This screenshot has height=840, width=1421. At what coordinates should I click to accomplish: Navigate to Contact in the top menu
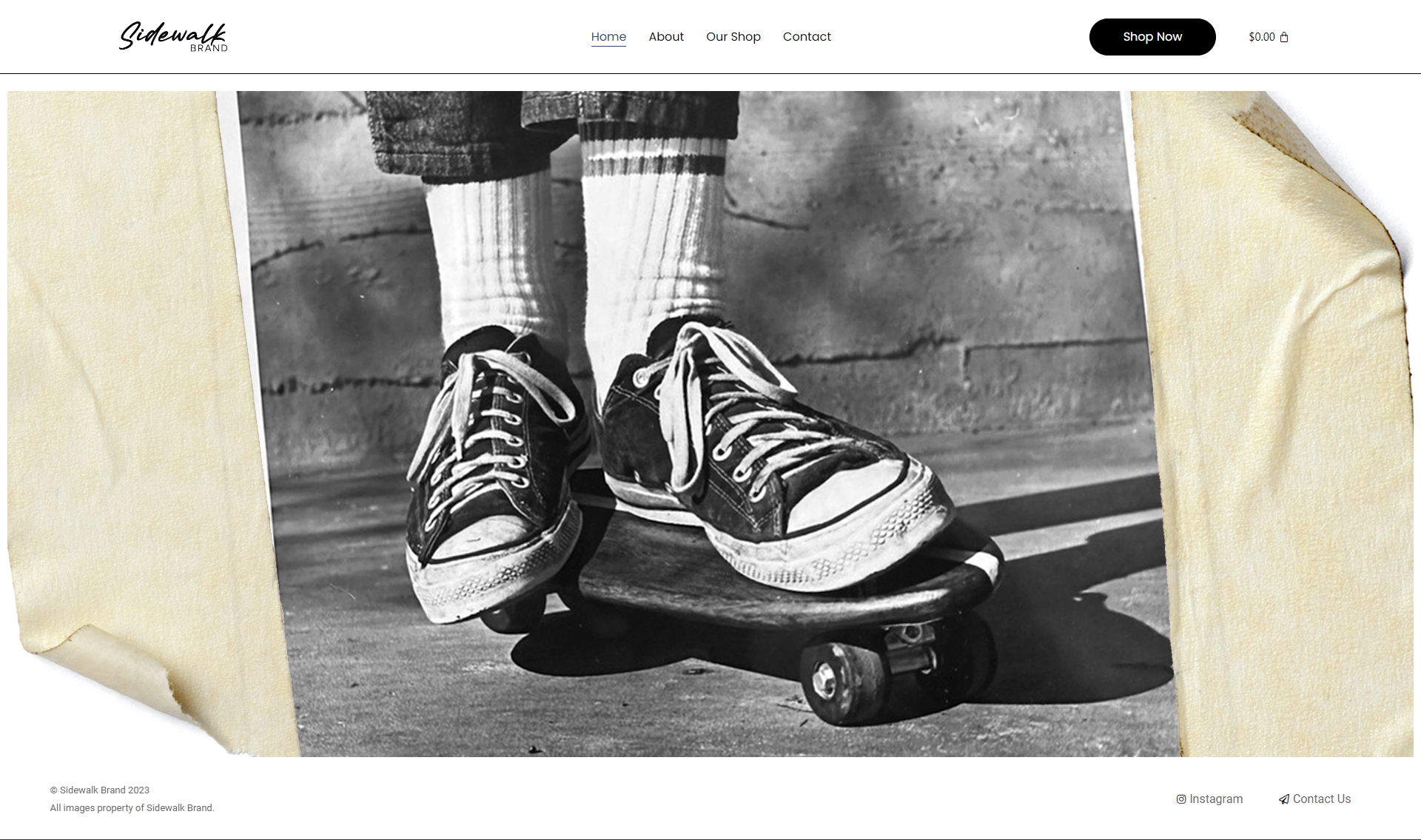pyautogui.click(x=807, y=36)
